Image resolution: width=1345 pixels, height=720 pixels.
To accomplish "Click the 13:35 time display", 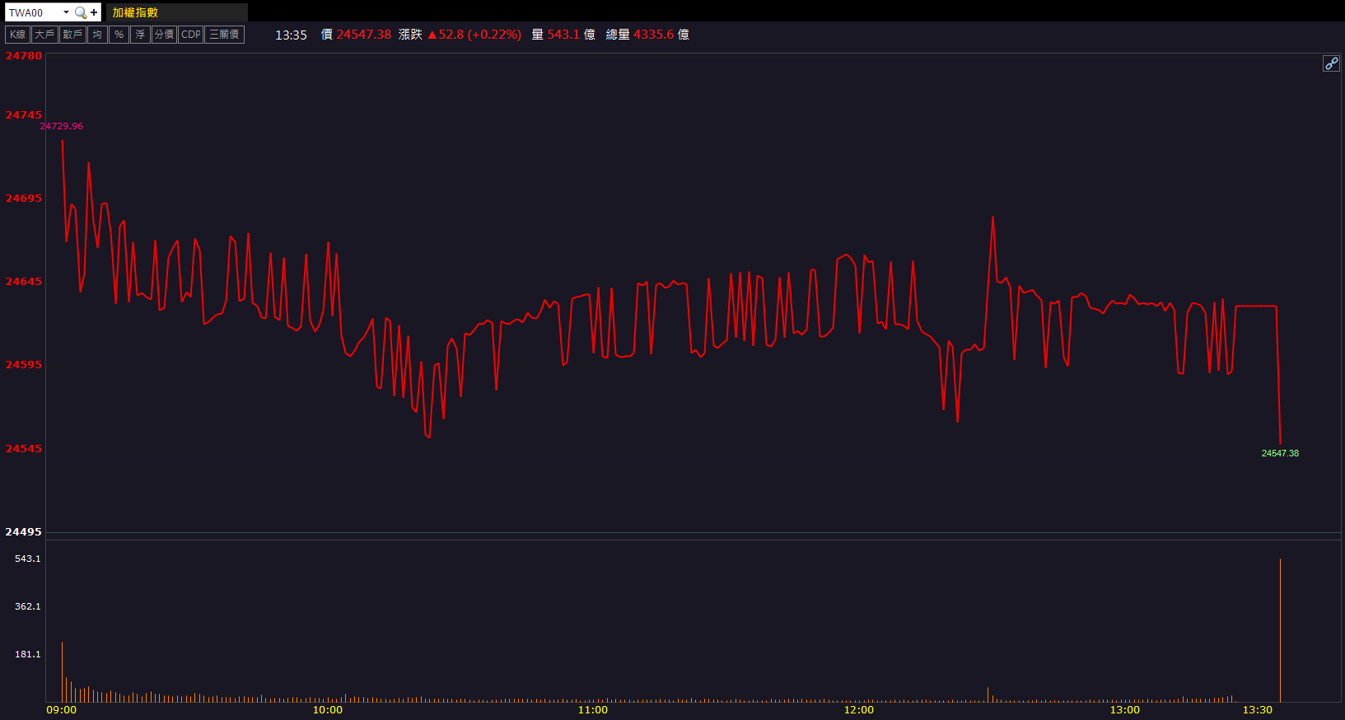I will [x=291, y=34].
